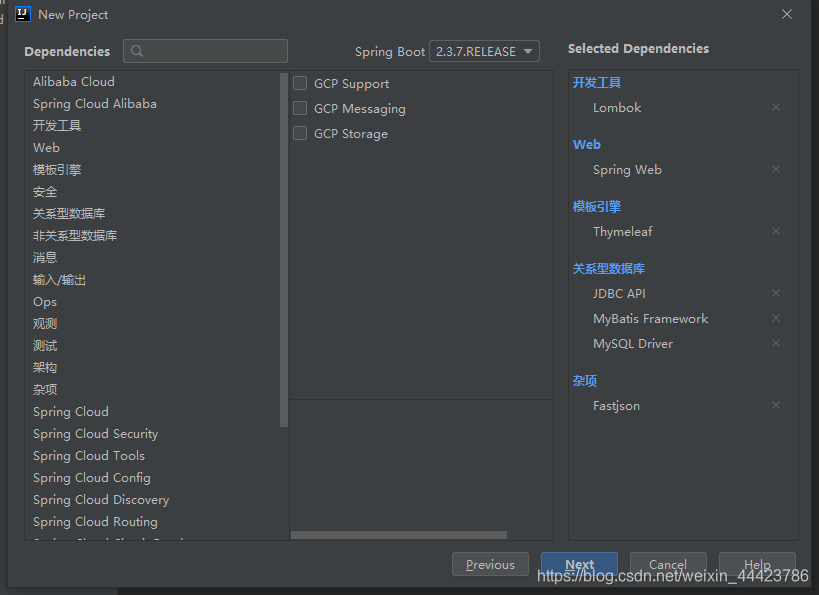This screenshot has height=595, width=819.
Task: Click the category list vertical scrollbar
Action: coord(284,250)
